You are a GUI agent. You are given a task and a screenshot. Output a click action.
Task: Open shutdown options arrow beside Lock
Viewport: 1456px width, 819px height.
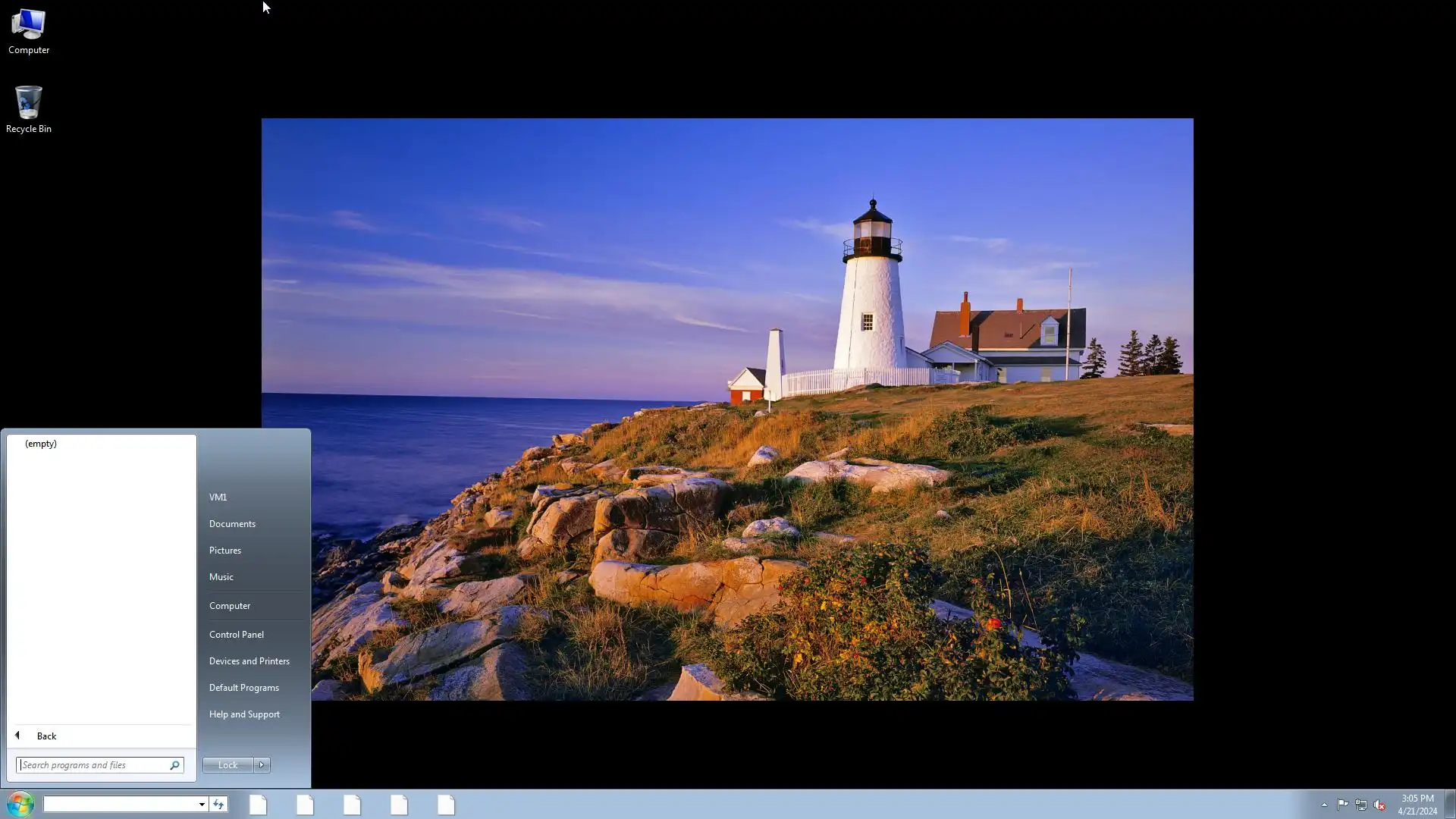[x=262, y=765]
